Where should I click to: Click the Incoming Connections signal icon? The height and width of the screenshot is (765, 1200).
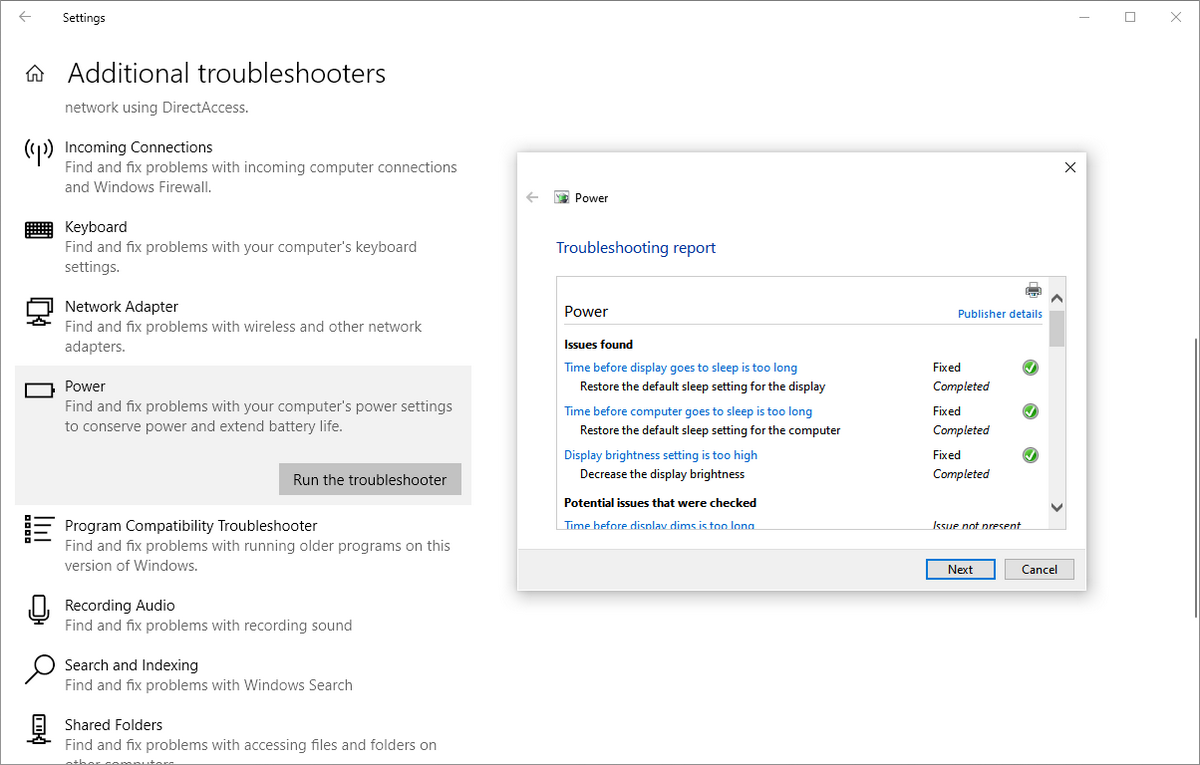point(38,150)
